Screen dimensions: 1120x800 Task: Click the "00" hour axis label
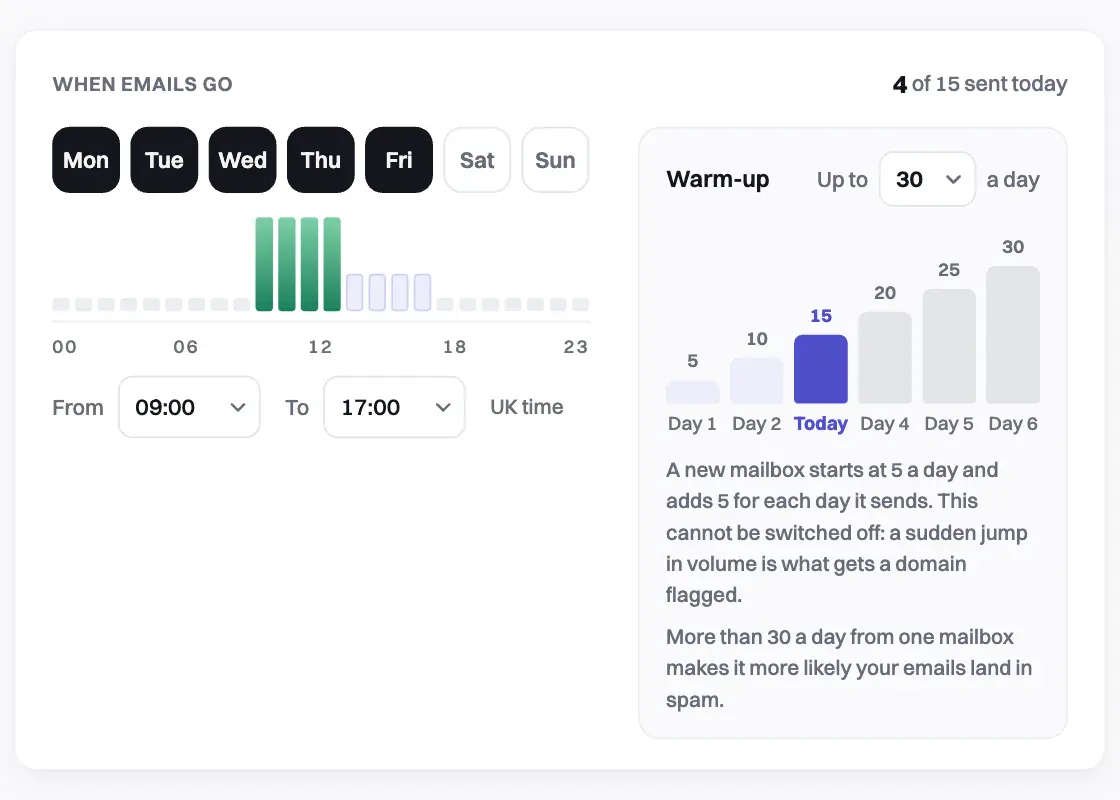click(64, 347)
